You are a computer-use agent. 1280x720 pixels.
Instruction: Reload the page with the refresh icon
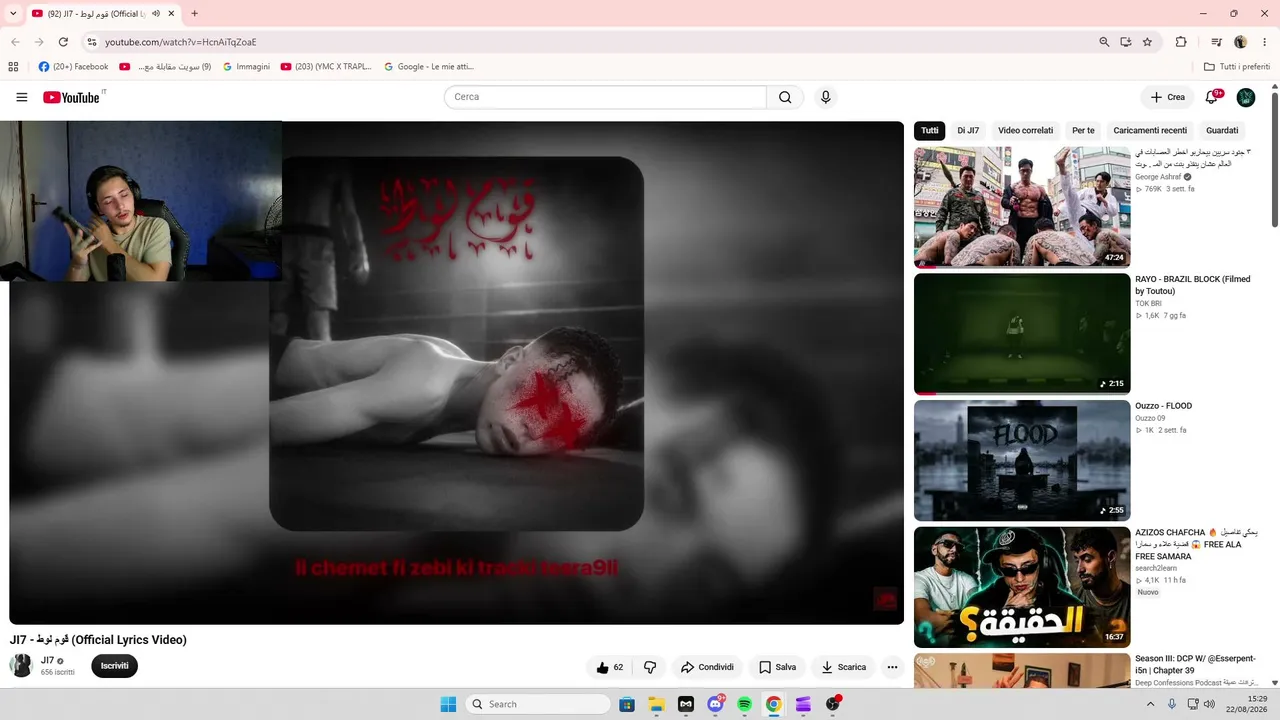(x=63, y=42)
